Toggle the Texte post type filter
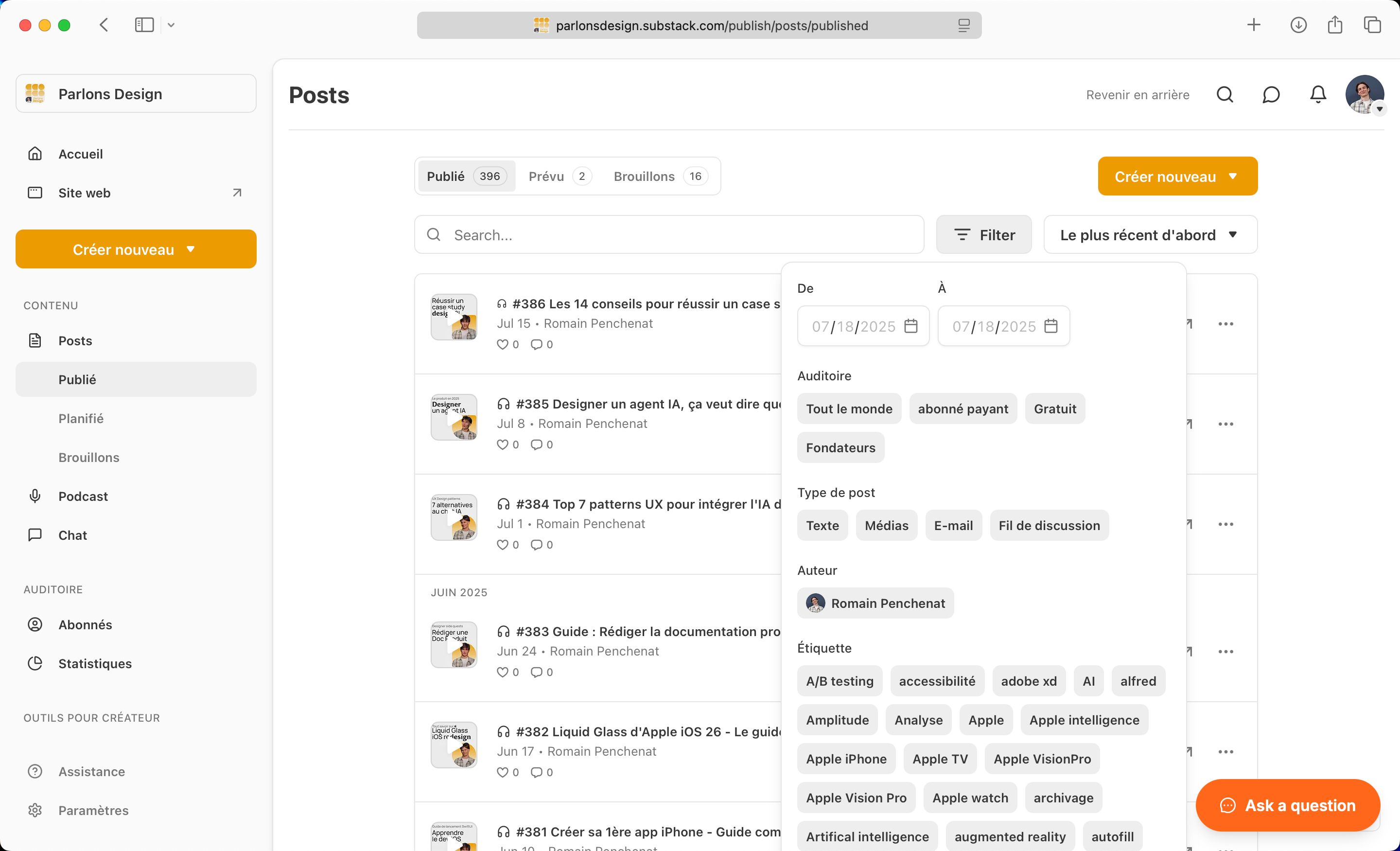 pos(822,525)
